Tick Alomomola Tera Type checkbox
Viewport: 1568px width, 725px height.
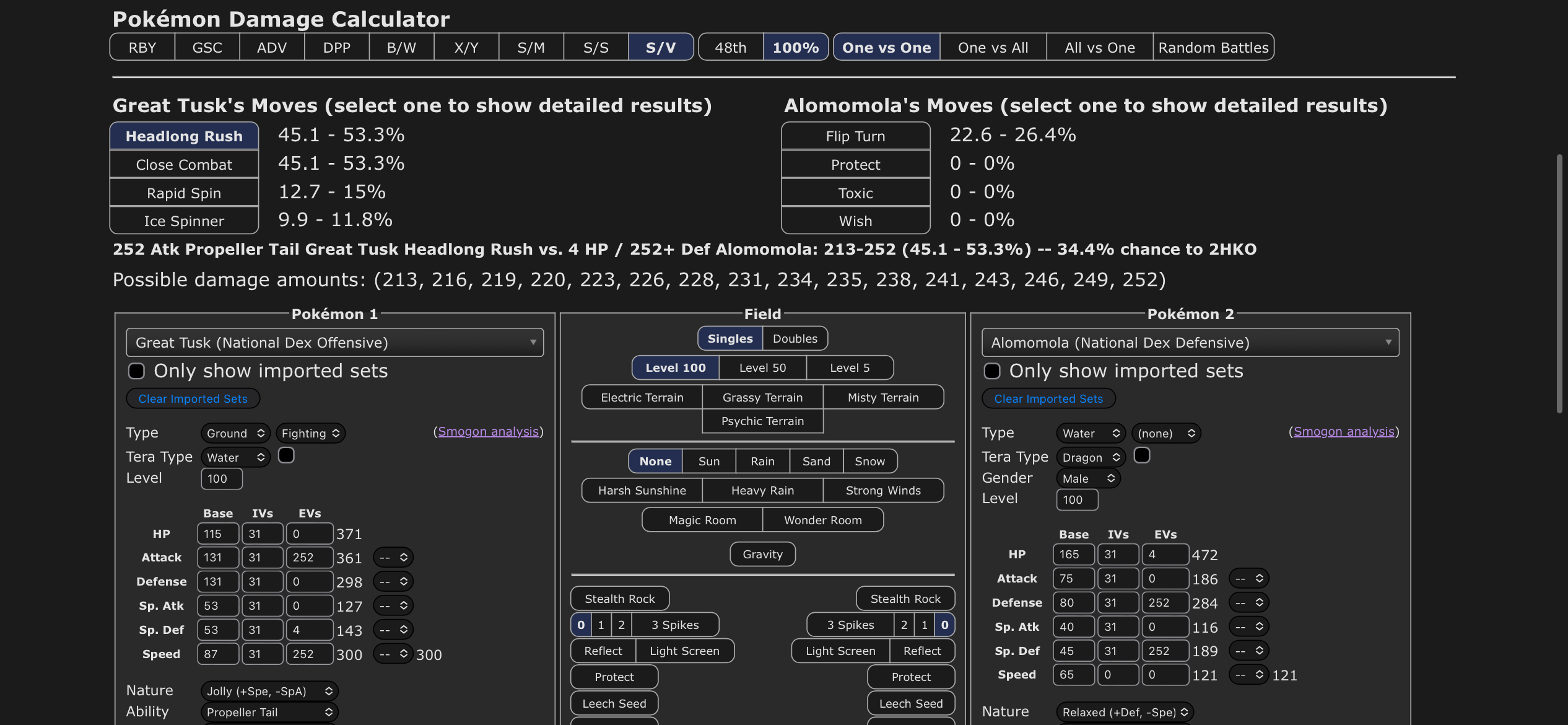coord(1142,455)
